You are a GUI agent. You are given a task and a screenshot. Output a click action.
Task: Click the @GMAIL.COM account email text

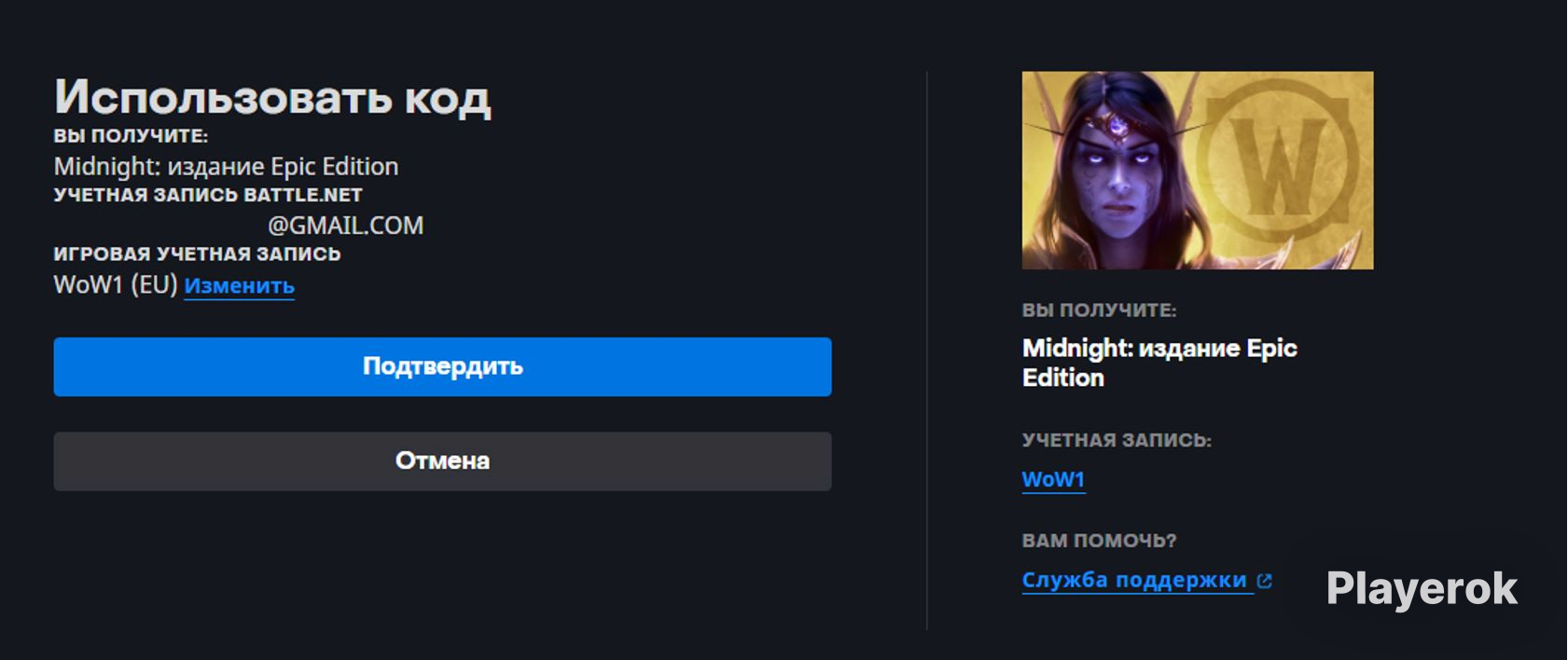(345, 226)
